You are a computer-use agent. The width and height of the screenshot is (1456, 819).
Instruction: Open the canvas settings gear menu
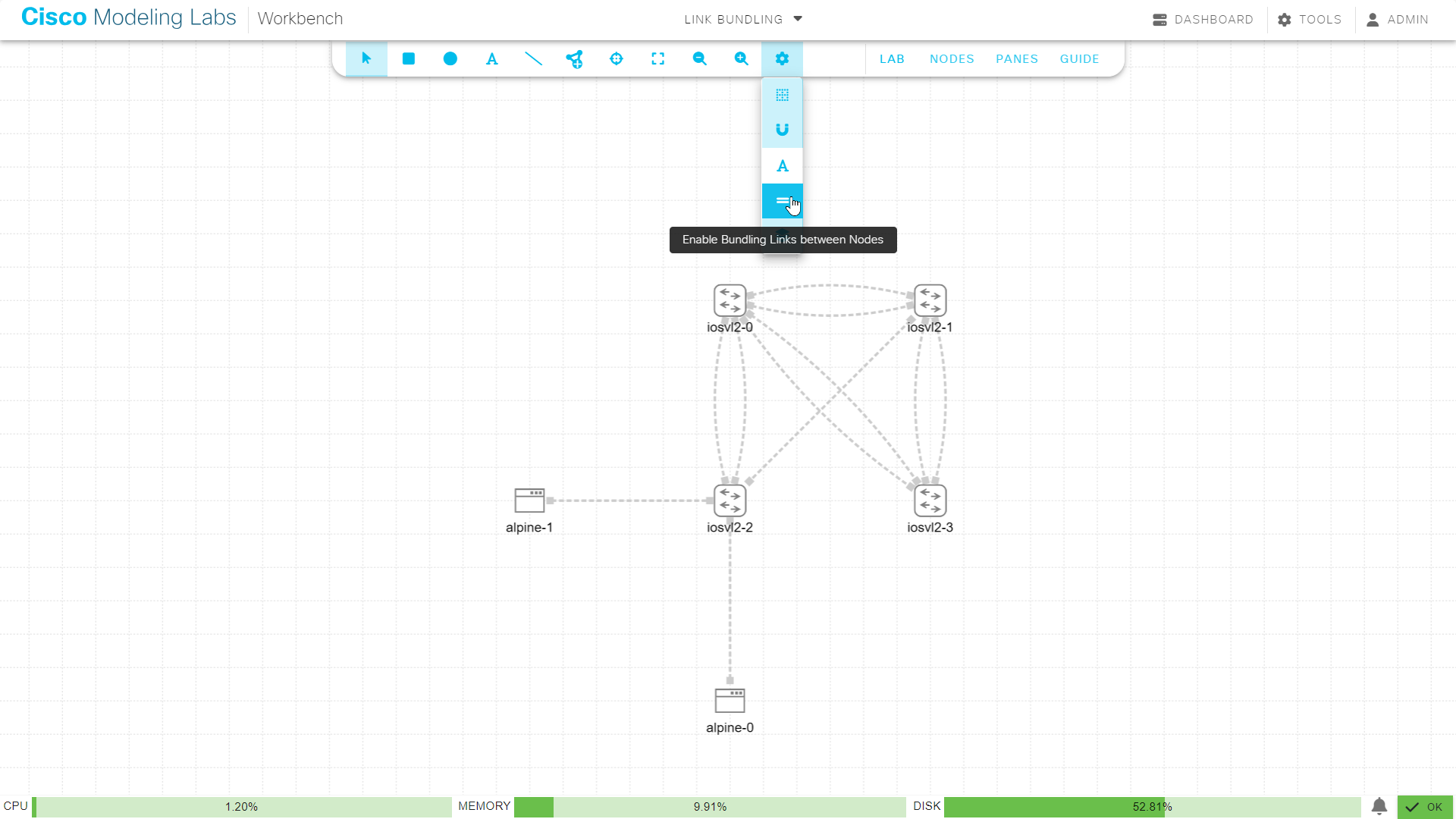[782, 58]
